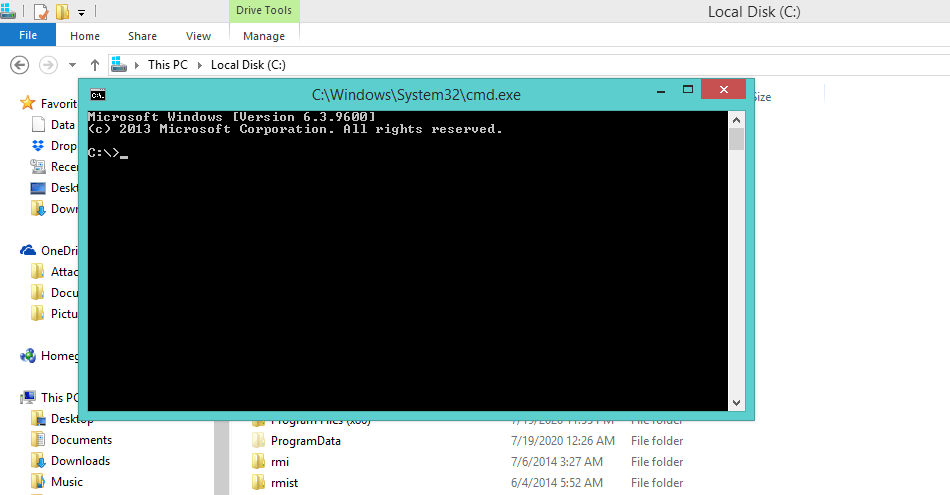Go back using the Back arrow
Image resolution: width=950 pixels, height=495 pixels.
pos(19,64)
